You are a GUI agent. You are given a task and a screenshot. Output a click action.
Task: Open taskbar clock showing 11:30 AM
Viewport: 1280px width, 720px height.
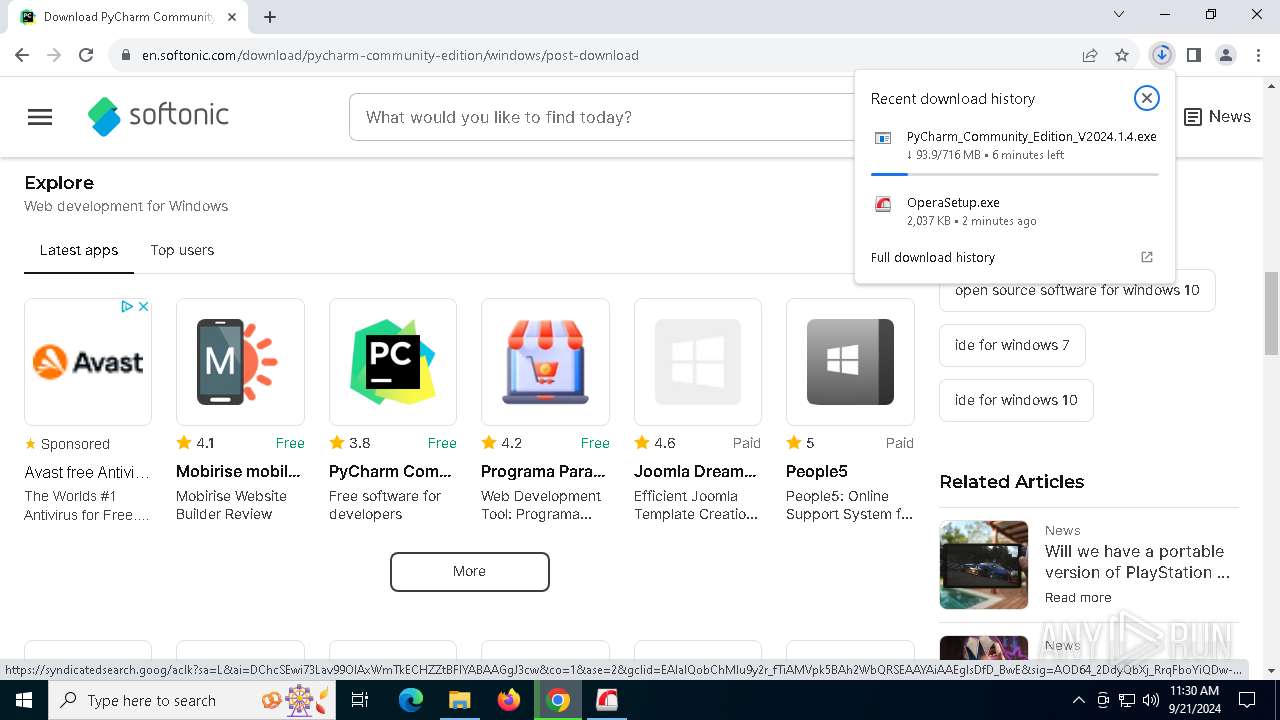click(x=1194, y=700)
